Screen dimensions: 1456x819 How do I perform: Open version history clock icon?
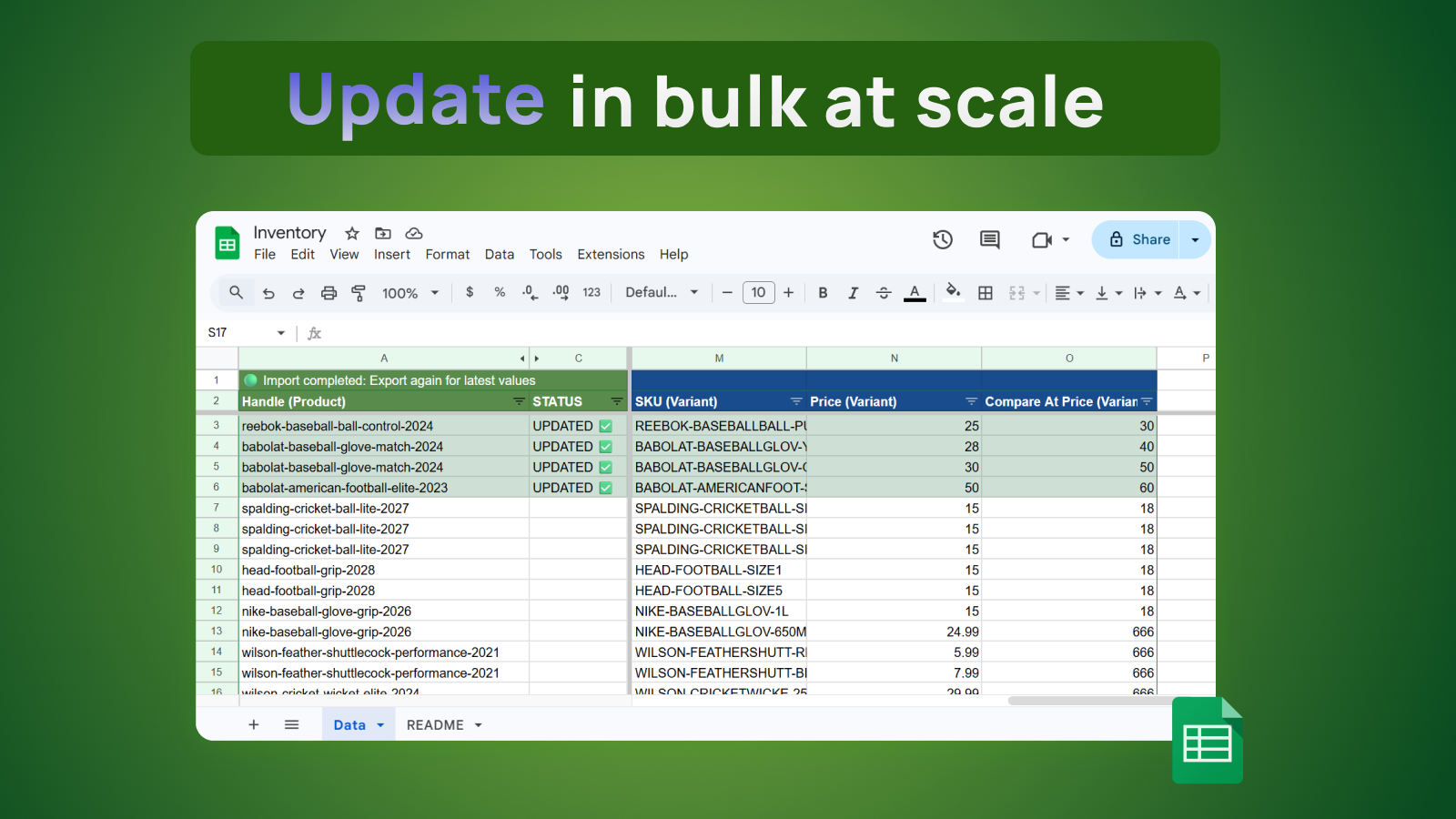[943, 239]
